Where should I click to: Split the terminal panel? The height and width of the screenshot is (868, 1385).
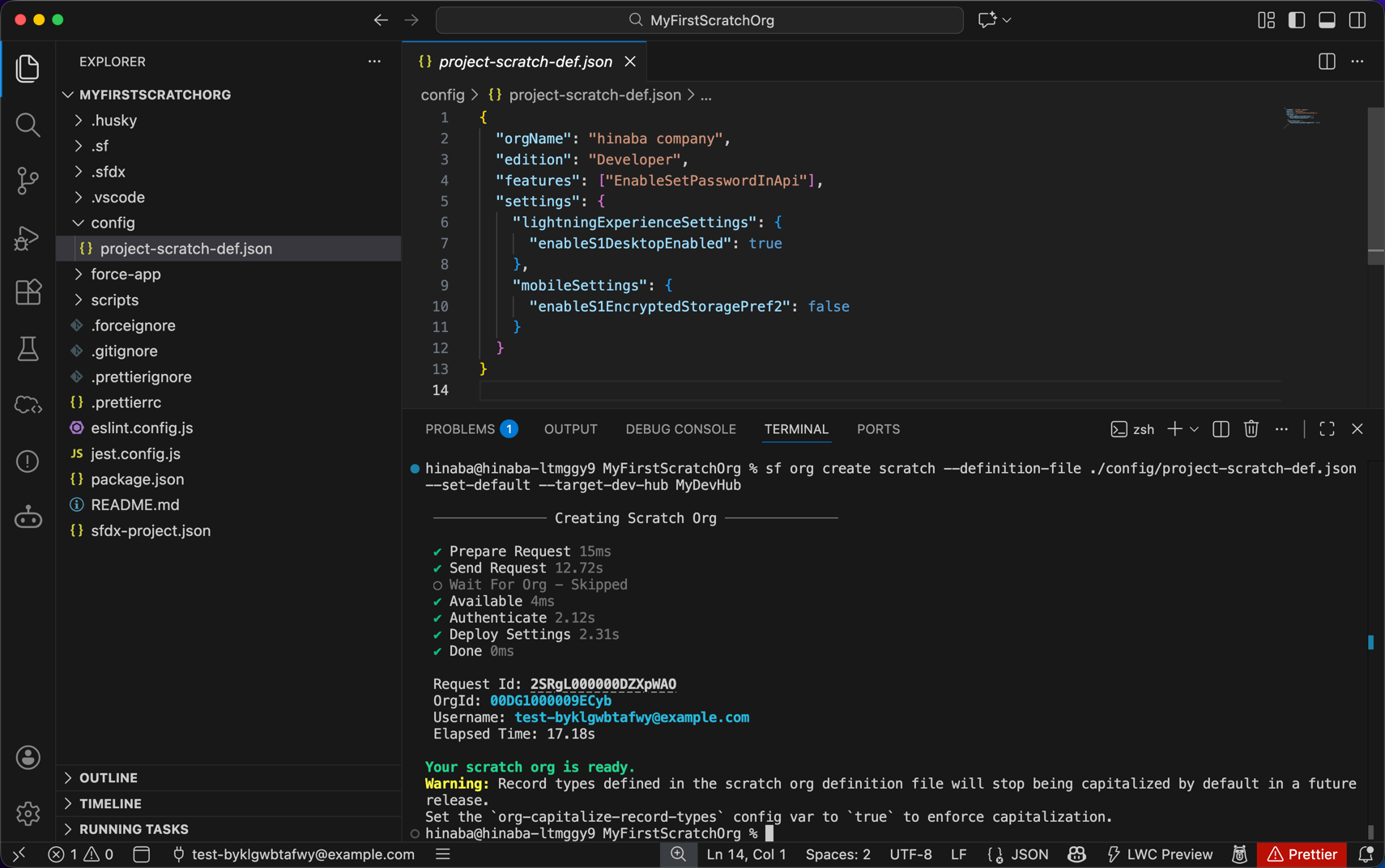click(x=1221, y=429)
